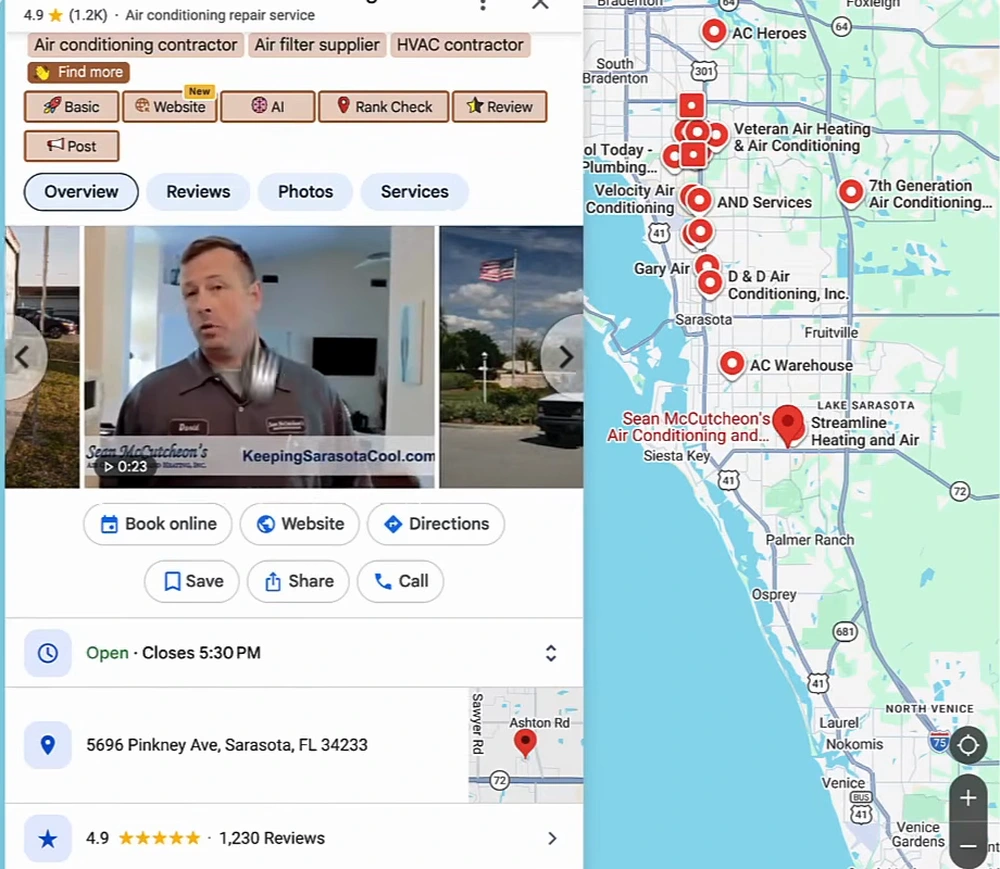This screenshot has height=869, width=1000.
Task: Switch to the Photos tab
Action: click(x=305, y=192)
